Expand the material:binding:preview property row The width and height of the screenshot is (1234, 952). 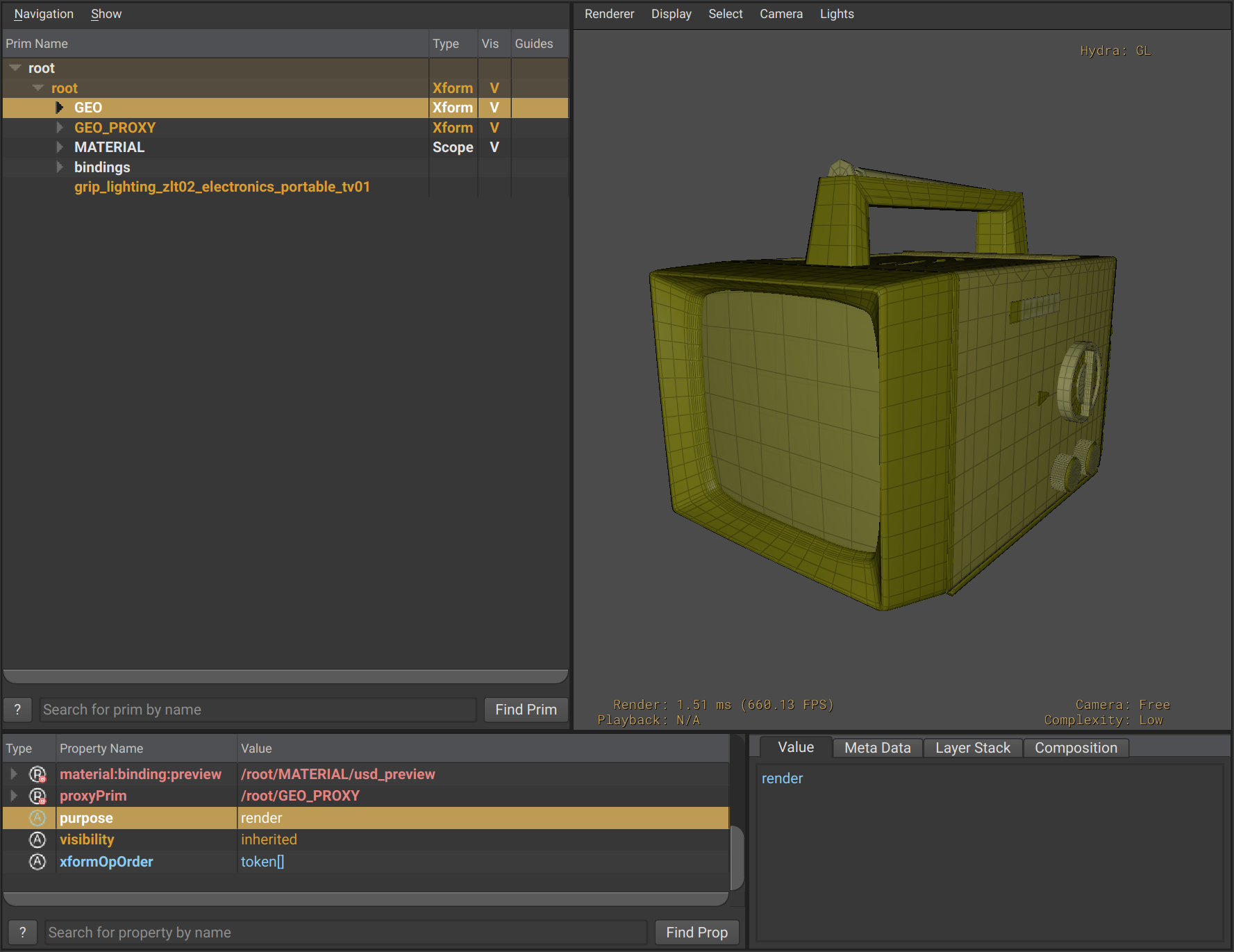click(14, 774)
